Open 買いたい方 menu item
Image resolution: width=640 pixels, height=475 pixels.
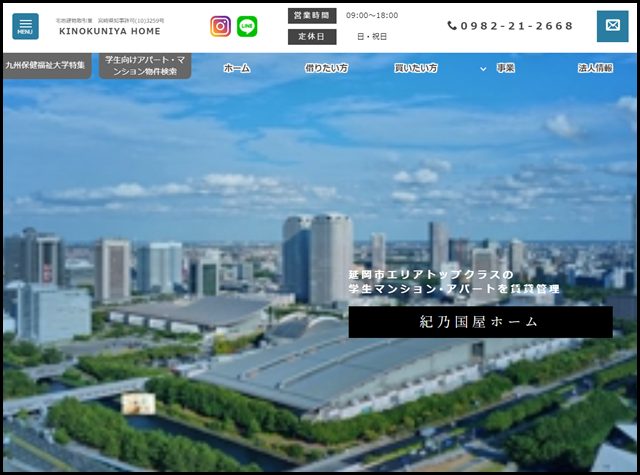(416, 68)
